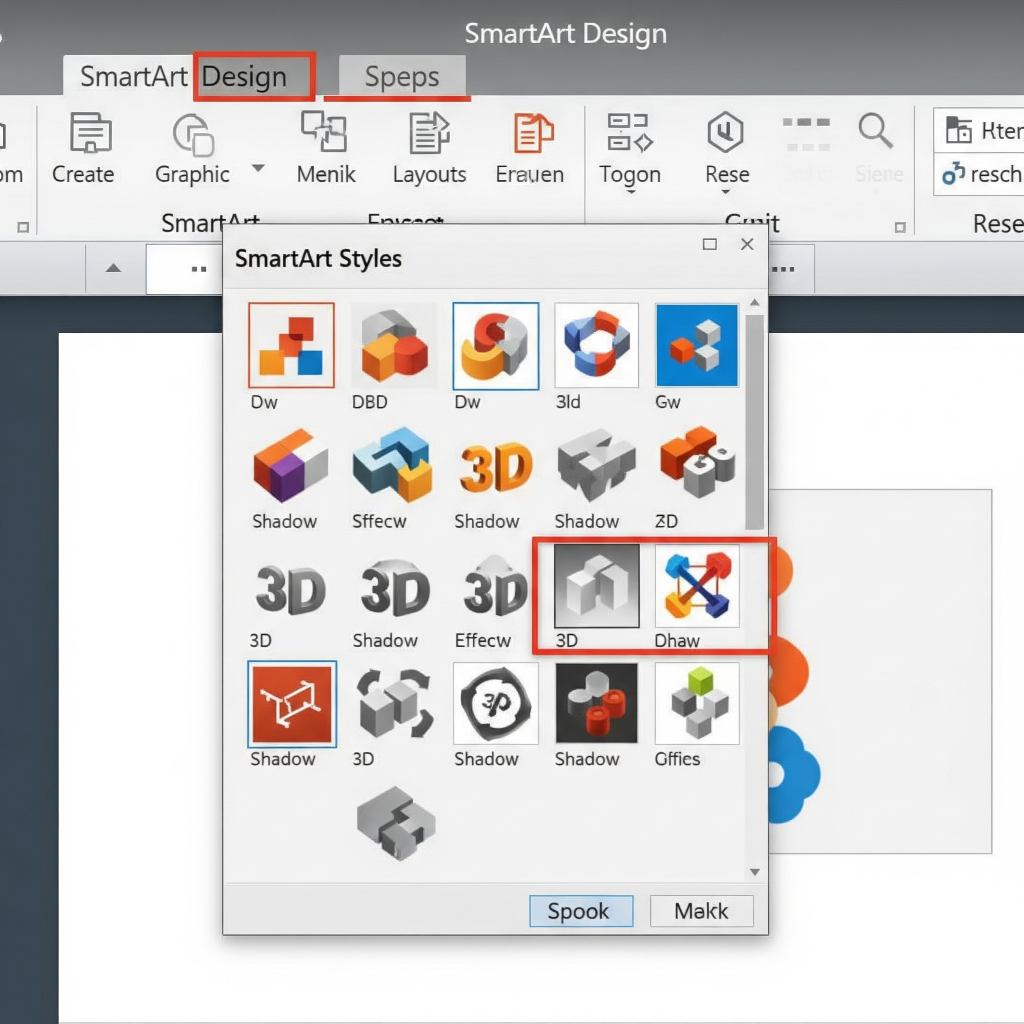Open the Speps ribbon tab
The width and height of the screenshot is (1024, 1024).
click(x=402, y=77)
